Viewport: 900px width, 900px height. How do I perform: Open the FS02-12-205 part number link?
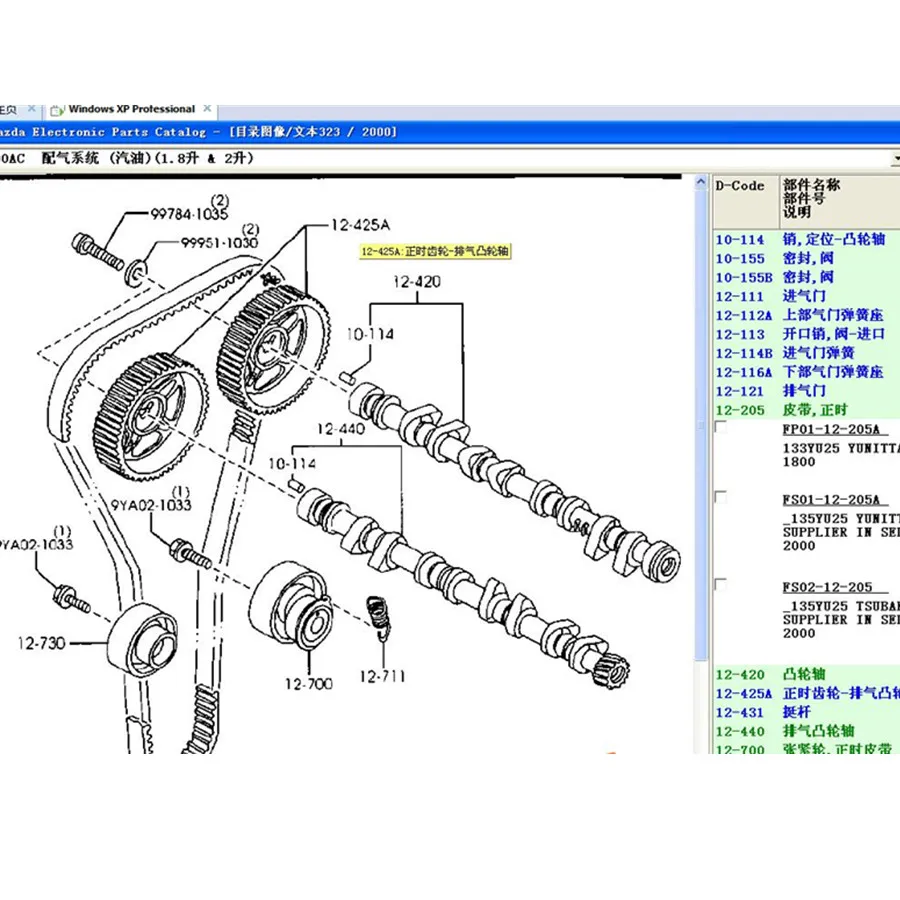point(827,587)
